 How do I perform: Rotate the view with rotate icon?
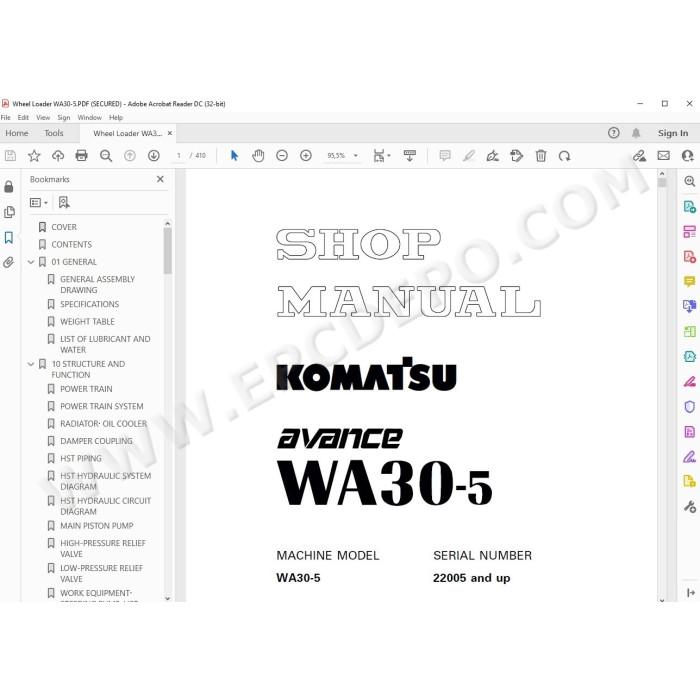(x=565, y=156)
